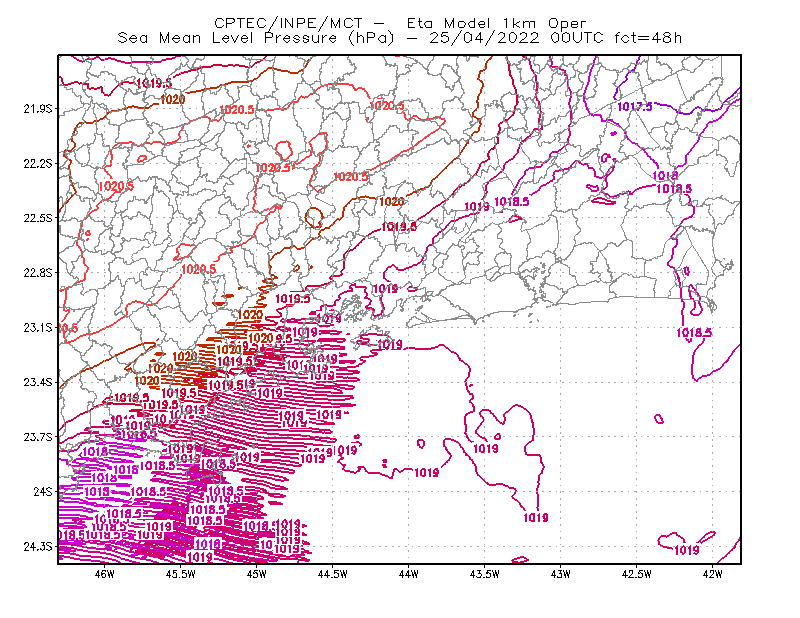Click the 46W longitude axis label
800x618 pixels.
click(105, 574)
